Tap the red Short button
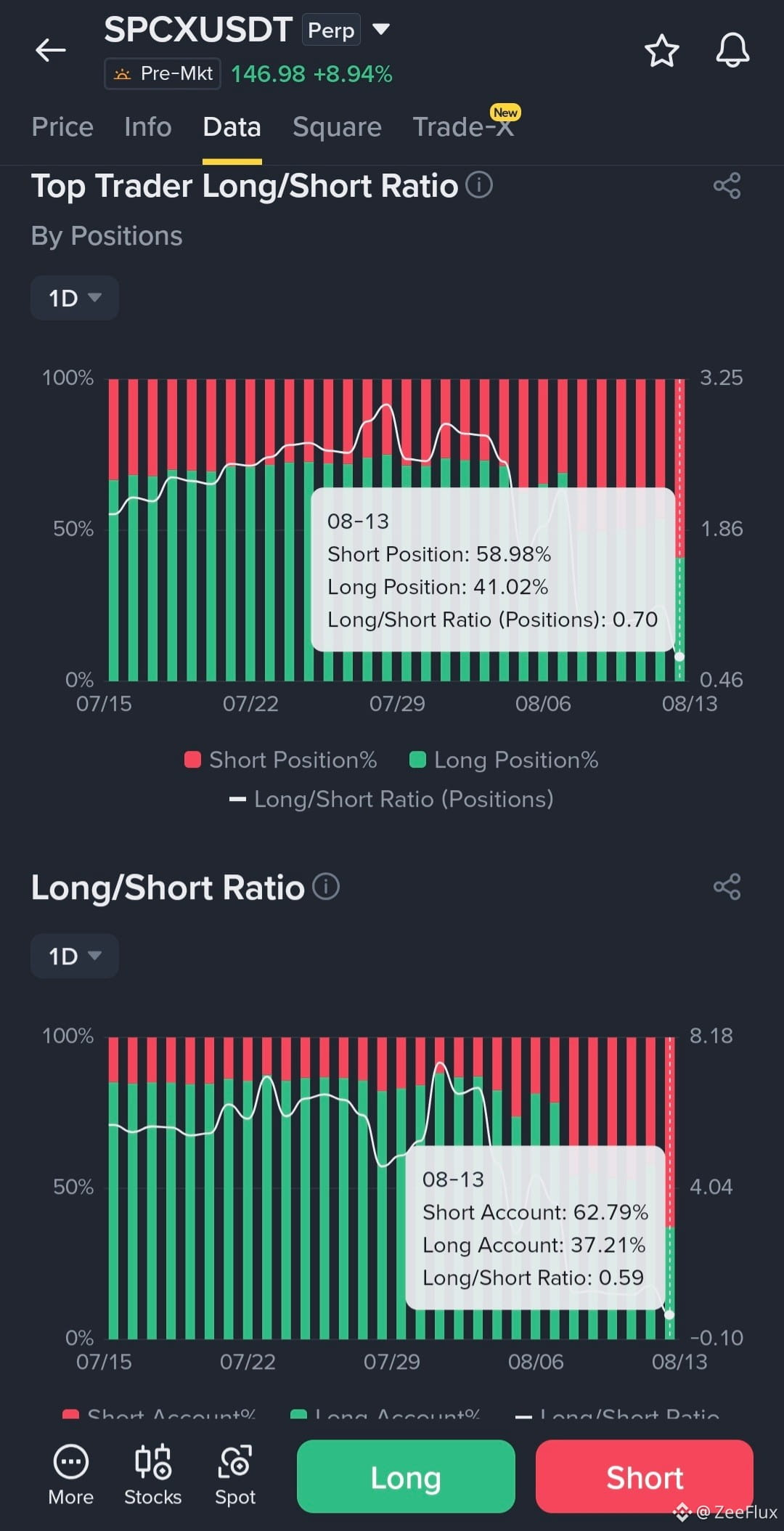This screenshot has width=784, height=1531. (x=645, y=1477)
